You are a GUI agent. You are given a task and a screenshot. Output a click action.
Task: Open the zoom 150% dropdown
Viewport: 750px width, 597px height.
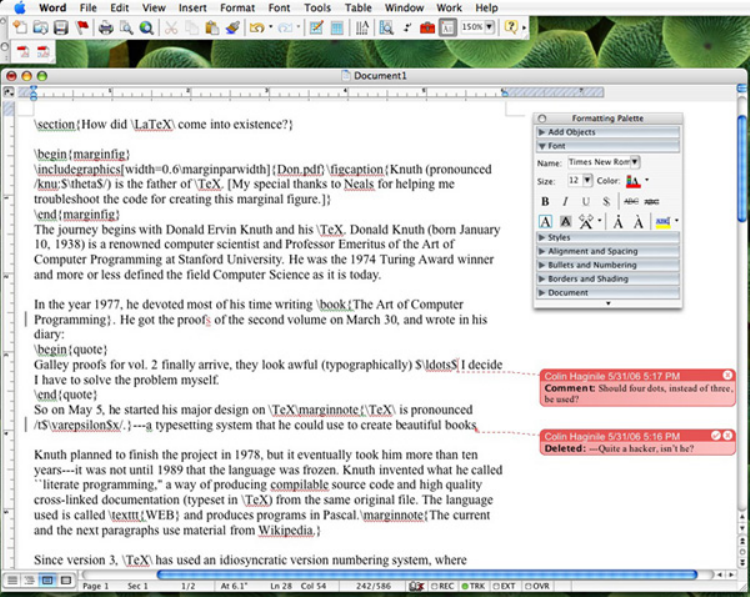click(x=489, y=27)
